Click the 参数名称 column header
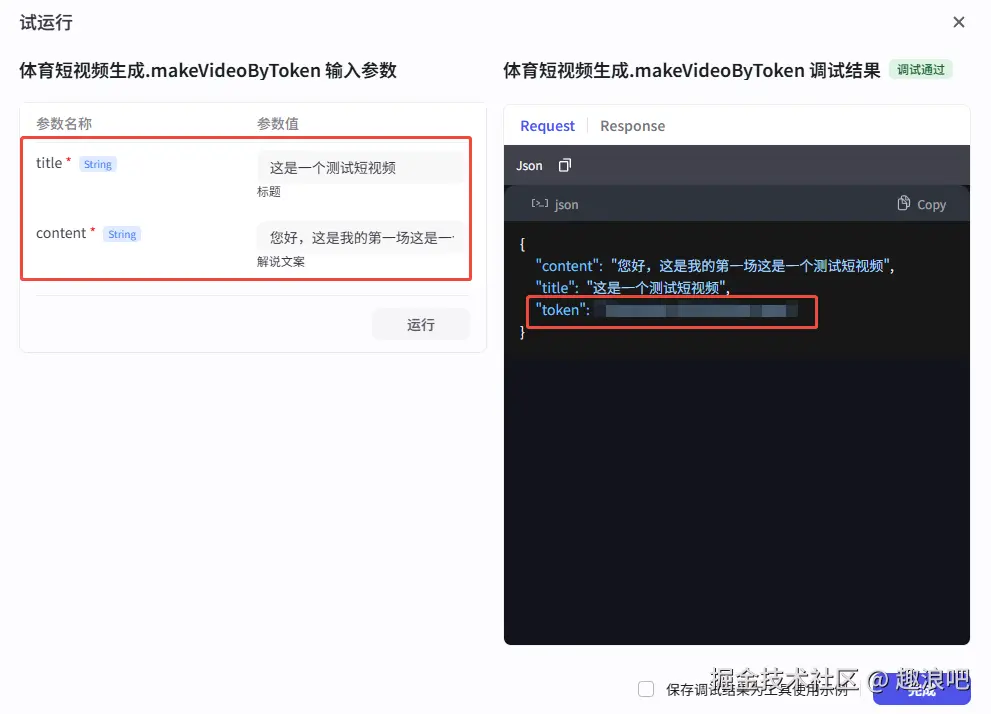991x714 pixels. [x=64, y=123]
